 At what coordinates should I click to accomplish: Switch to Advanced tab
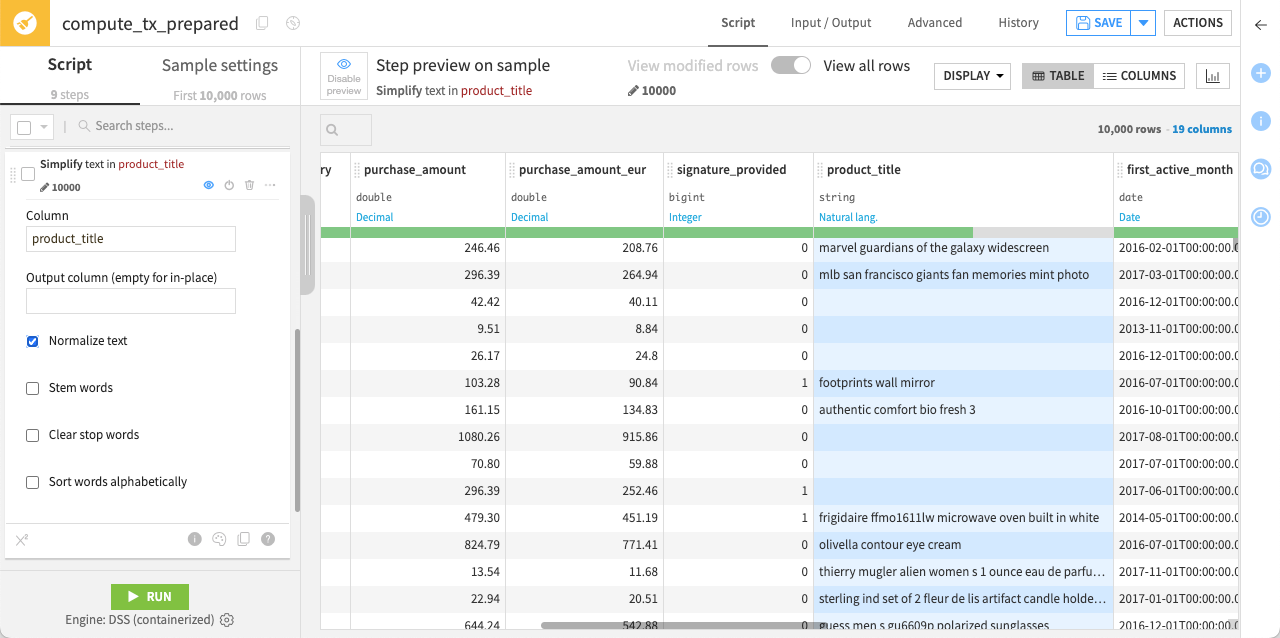click(935, 23)
